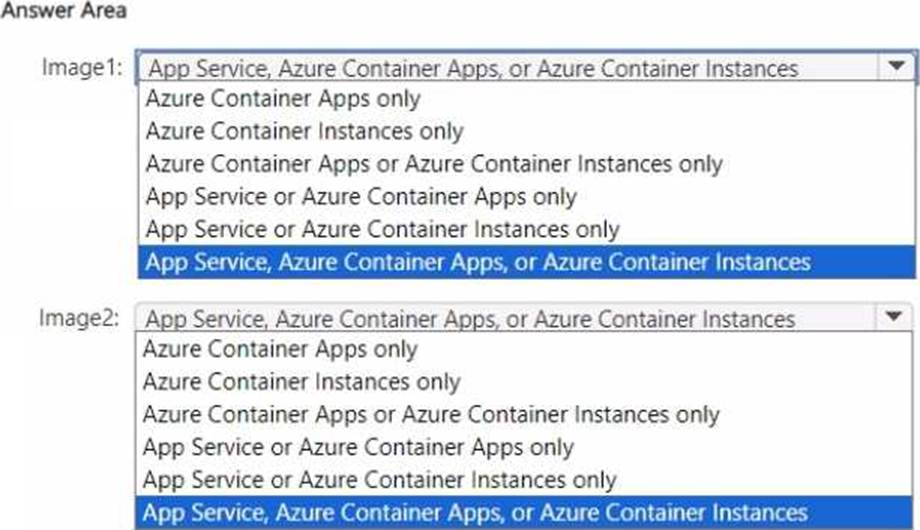The width and height of the screenshot is (920, 530).
Task: Click the Image1 combo box selected value
Action: tap(472, 68)
